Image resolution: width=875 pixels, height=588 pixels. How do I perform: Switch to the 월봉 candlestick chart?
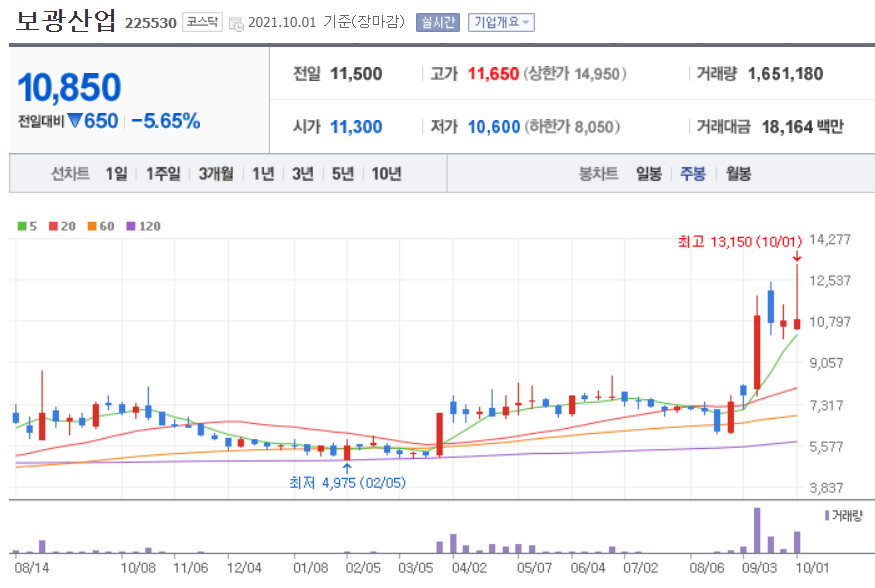(738, 173)
